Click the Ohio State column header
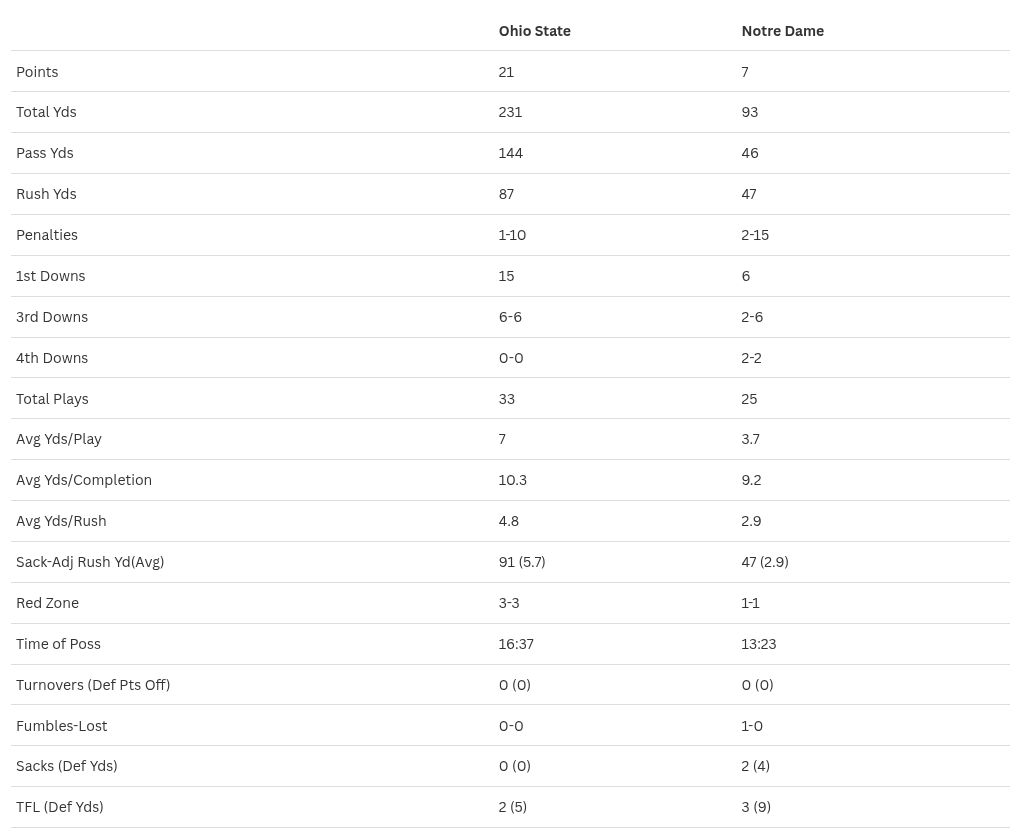The width and height of the screenshot is (1020, 839). coord(534,31)
